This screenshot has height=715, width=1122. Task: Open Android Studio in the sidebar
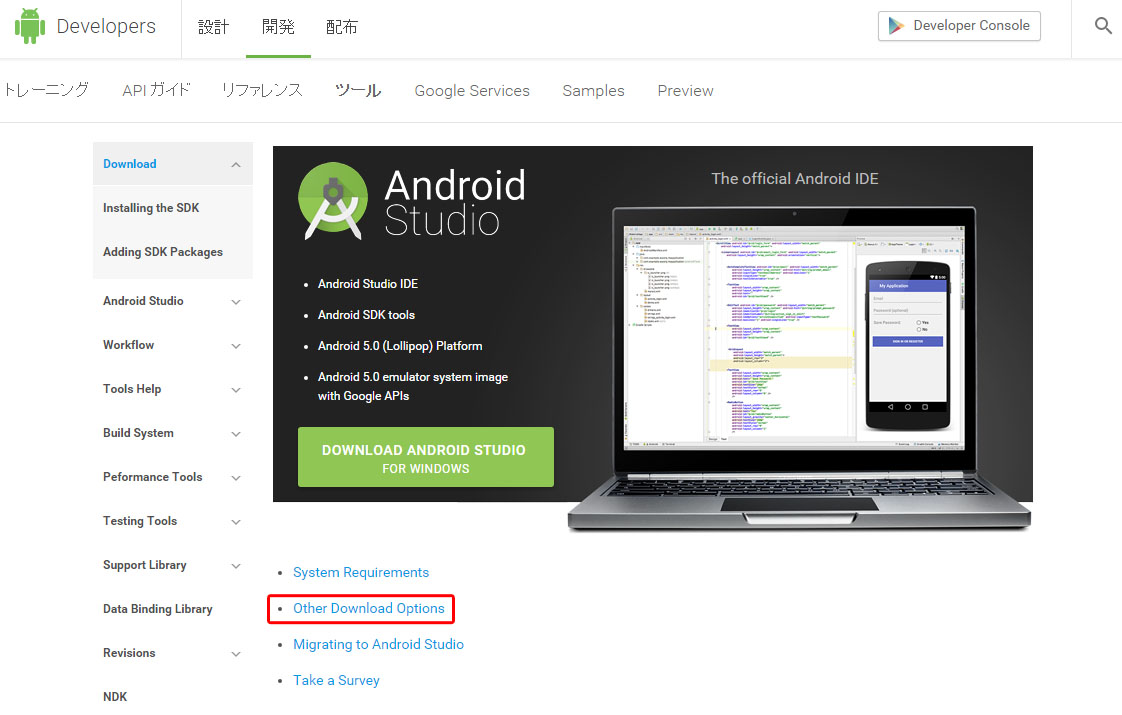[143, 301]
